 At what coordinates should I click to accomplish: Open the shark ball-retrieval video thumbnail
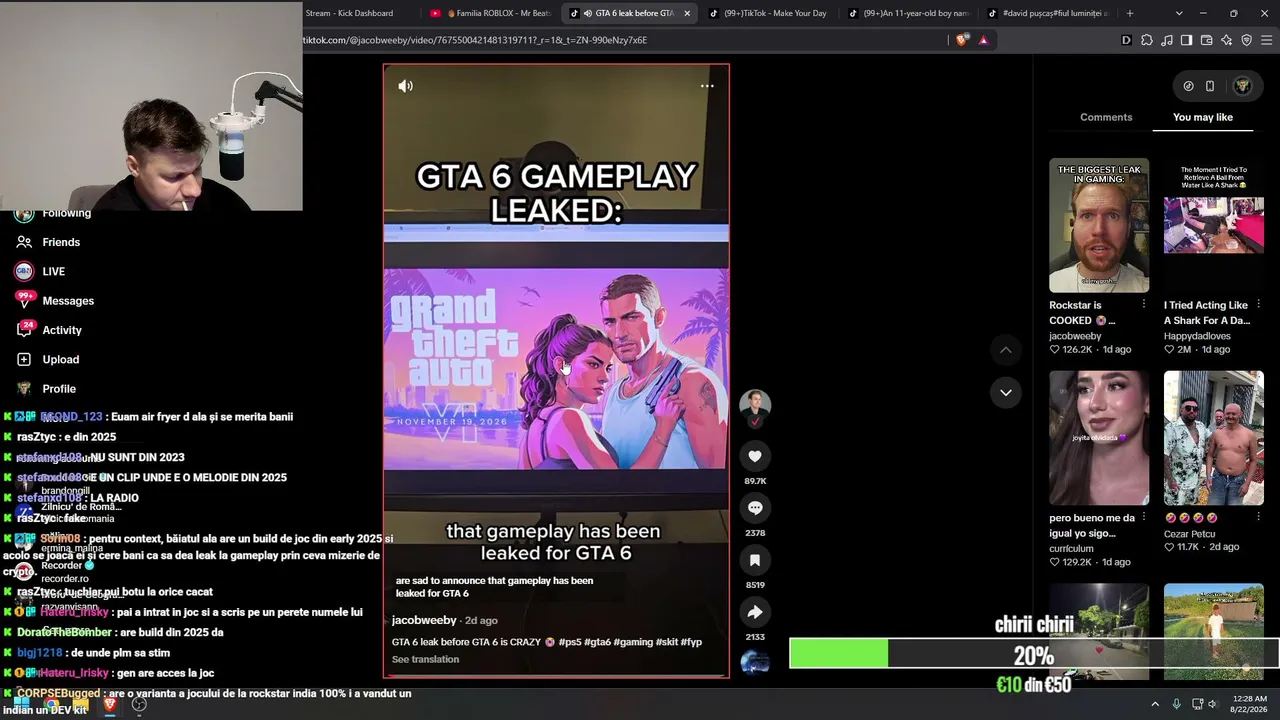(x=1214, y=225)
